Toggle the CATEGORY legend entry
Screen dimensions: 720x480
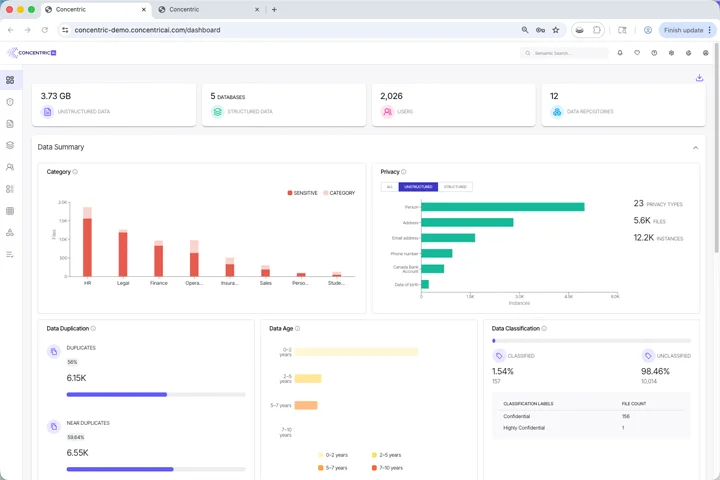point(339,193)
